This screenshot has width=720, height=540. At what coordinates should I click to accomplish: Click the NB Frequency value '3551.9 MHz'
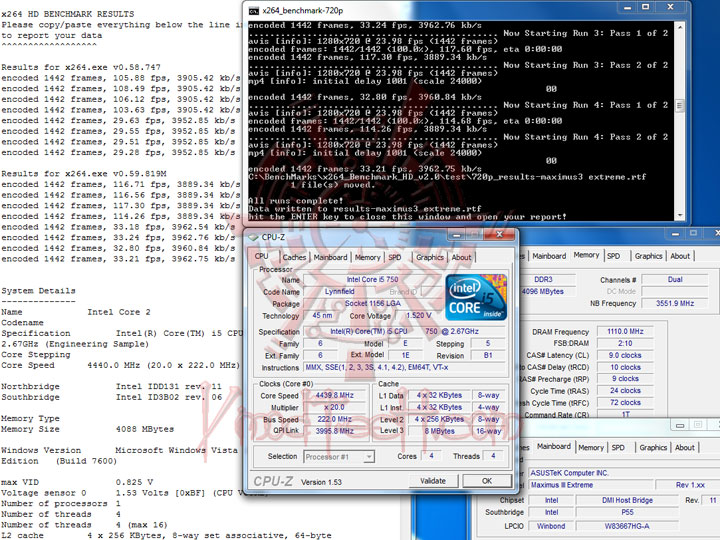tap(675, 304)
